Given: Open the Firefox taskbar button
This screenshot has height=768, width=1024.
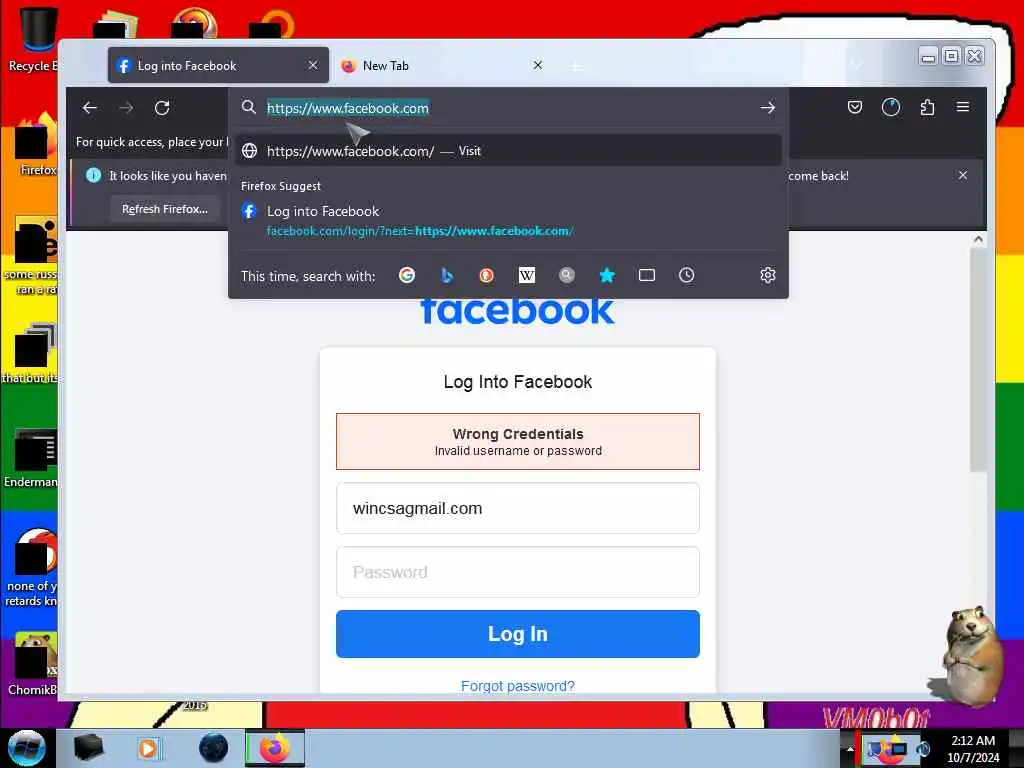Looking at the screenshot, I should (275, 748).
